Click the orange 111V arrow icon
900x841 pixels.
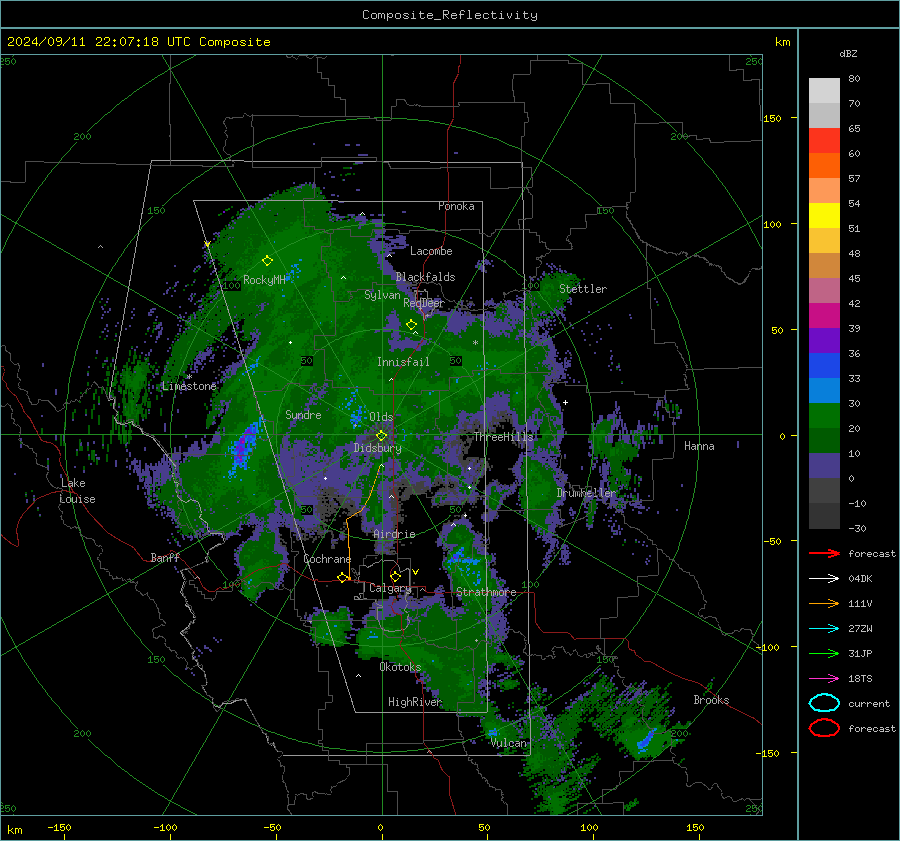point(824,603)
